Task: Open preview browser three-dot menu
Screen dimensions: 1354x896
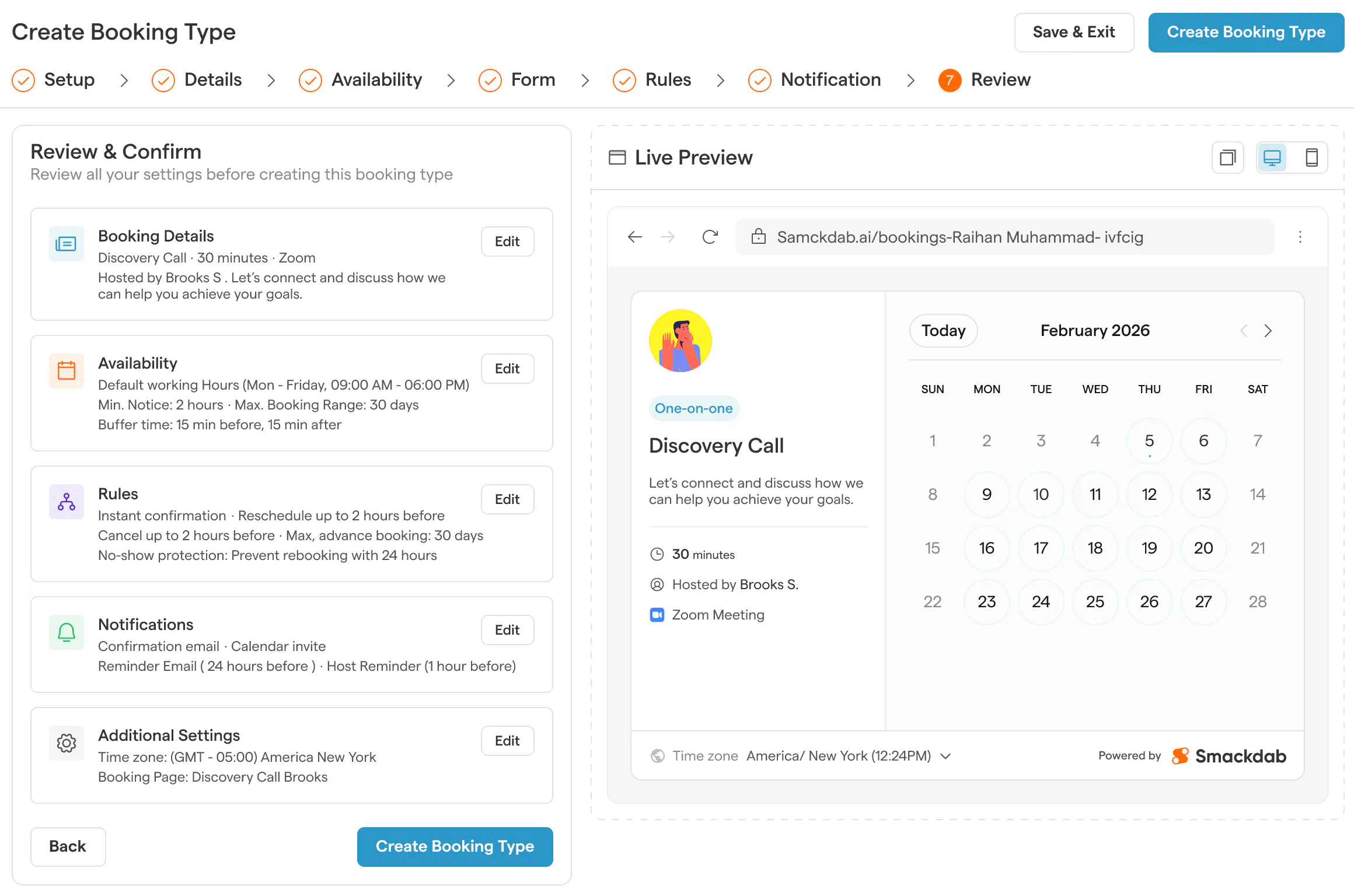Action: point(1300,237)
